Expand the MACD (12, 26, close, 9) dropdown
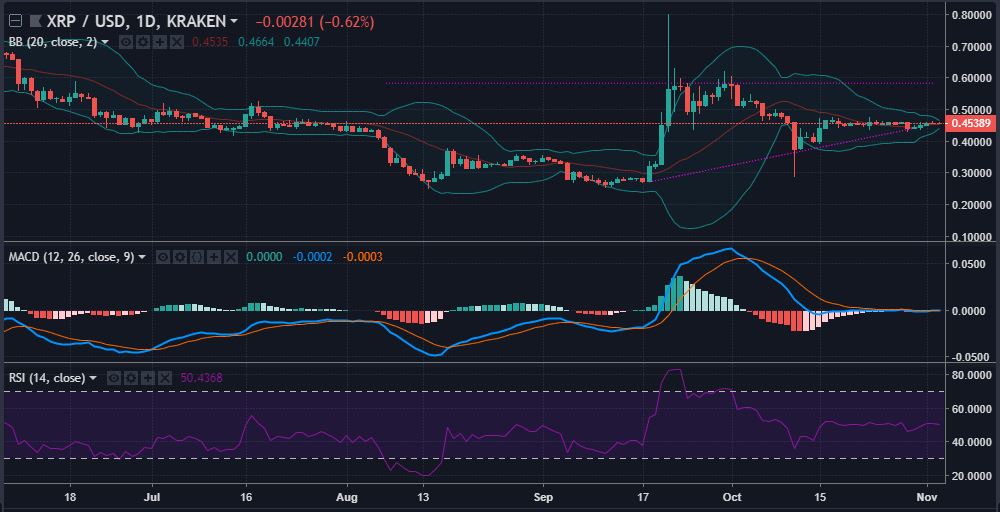The height and width of the screenshot is (512, 1000). pyautogui.click(x=142, y=257)
